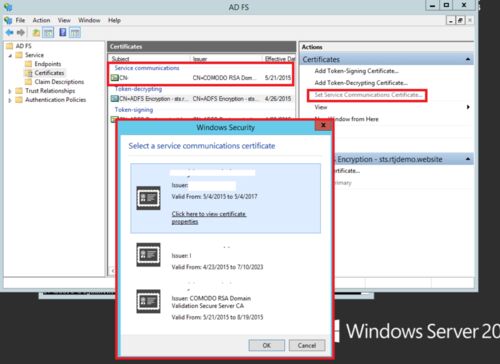Screen dimensions: 500x364
Task: Click the Forward arrow toolbar icon
Action: 21,32
